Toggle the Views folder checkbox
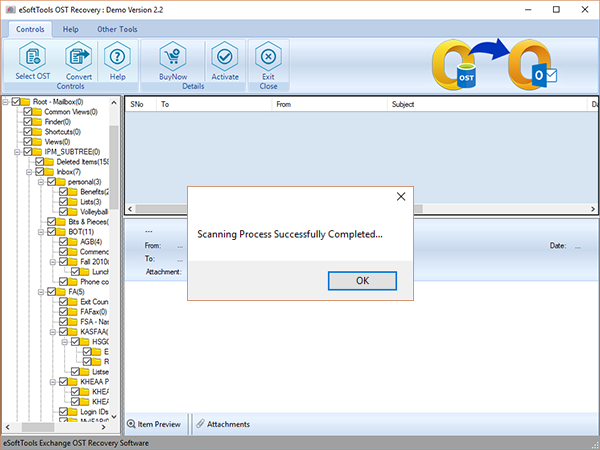The height and width of the screenshot is (450, 600). click(28, 142)
